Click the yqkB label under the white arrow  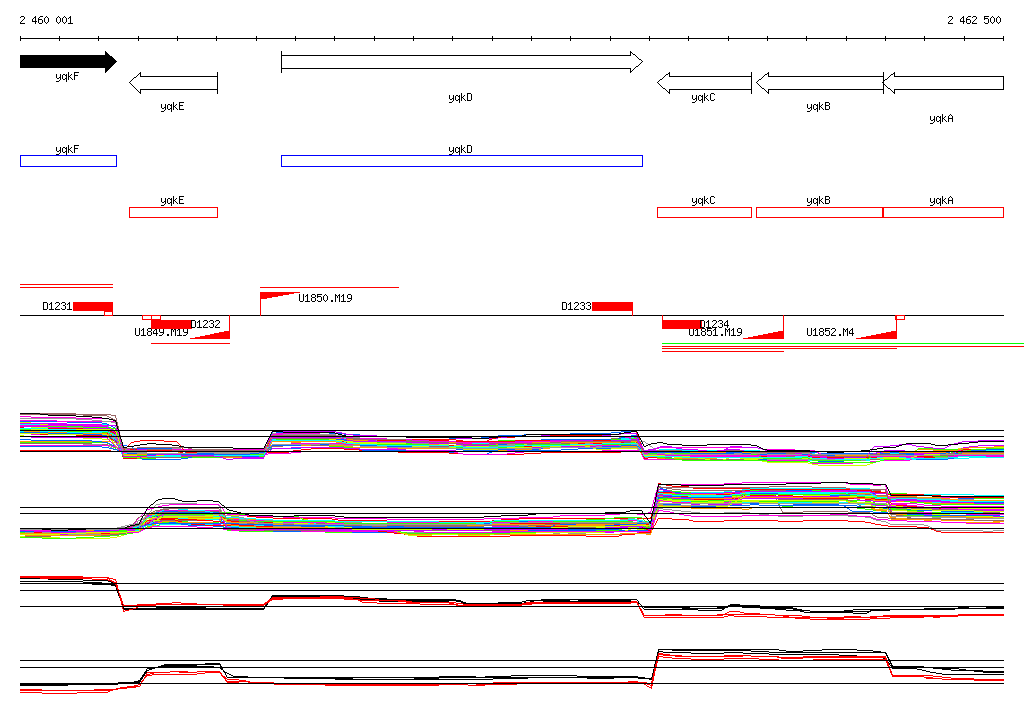coord(818,107)
